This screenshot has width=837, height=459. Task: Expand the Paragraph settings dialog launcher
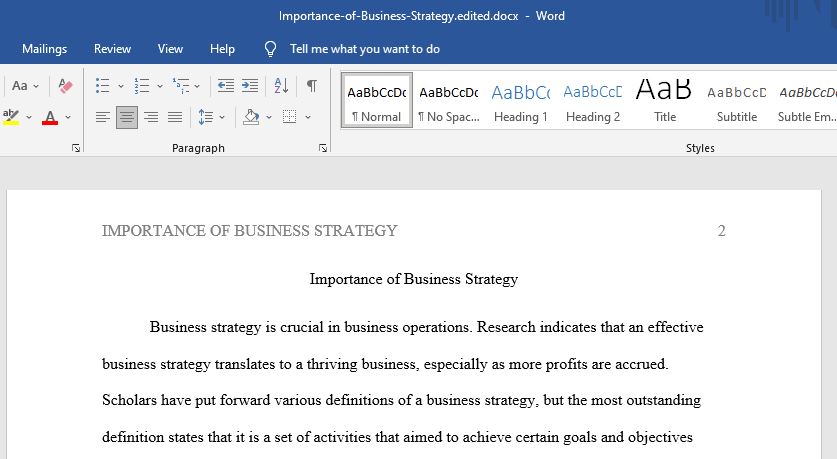tap(323, 148)
